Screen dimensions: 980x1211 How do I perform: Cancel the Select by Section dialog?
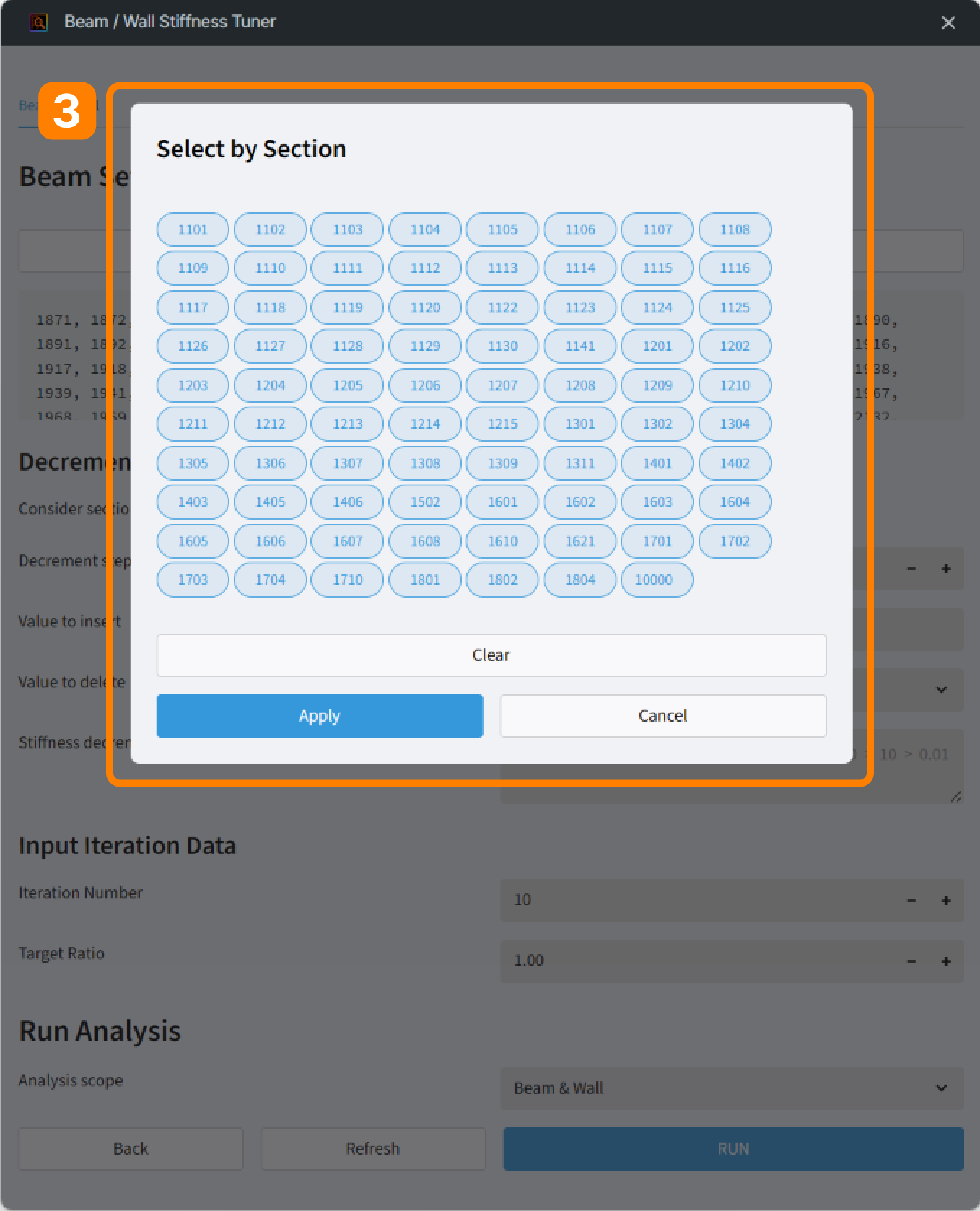[x=663, y=716]
